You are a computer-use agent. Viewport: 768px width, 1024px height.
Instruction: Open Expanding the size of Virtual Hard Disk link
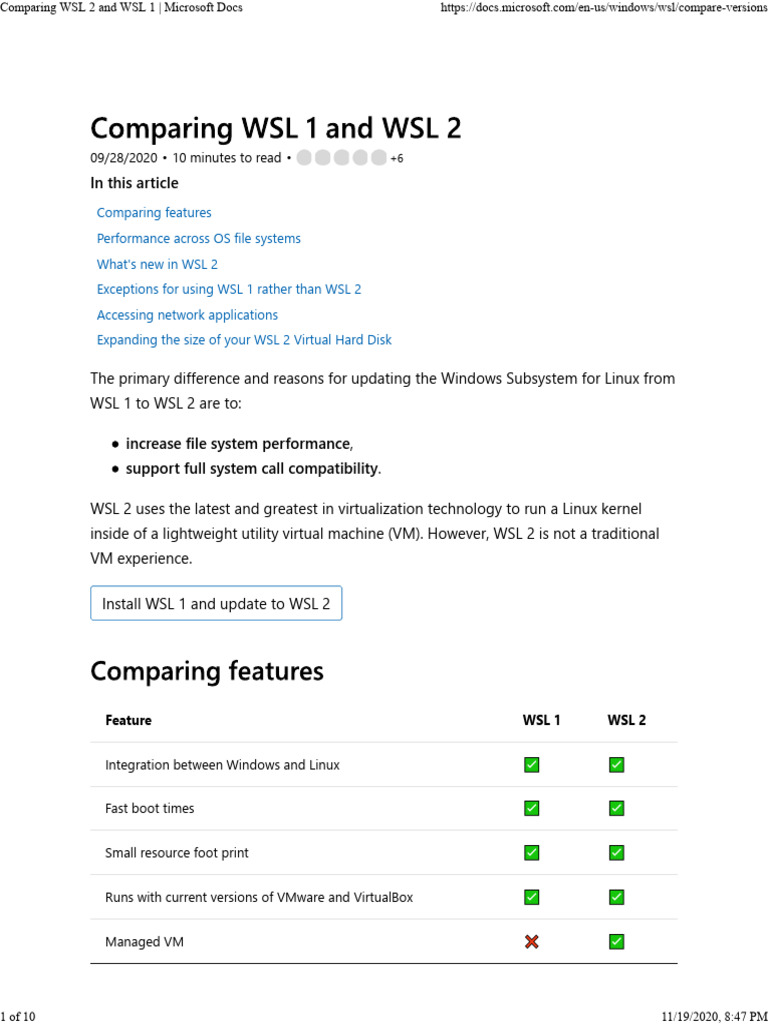tap(244, 340)
